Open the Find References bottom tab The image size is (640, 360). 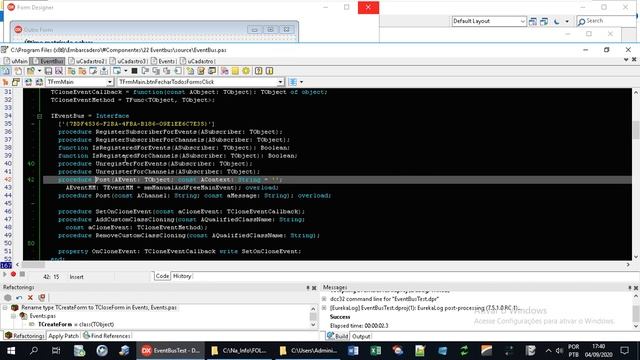tap(107, 336)
